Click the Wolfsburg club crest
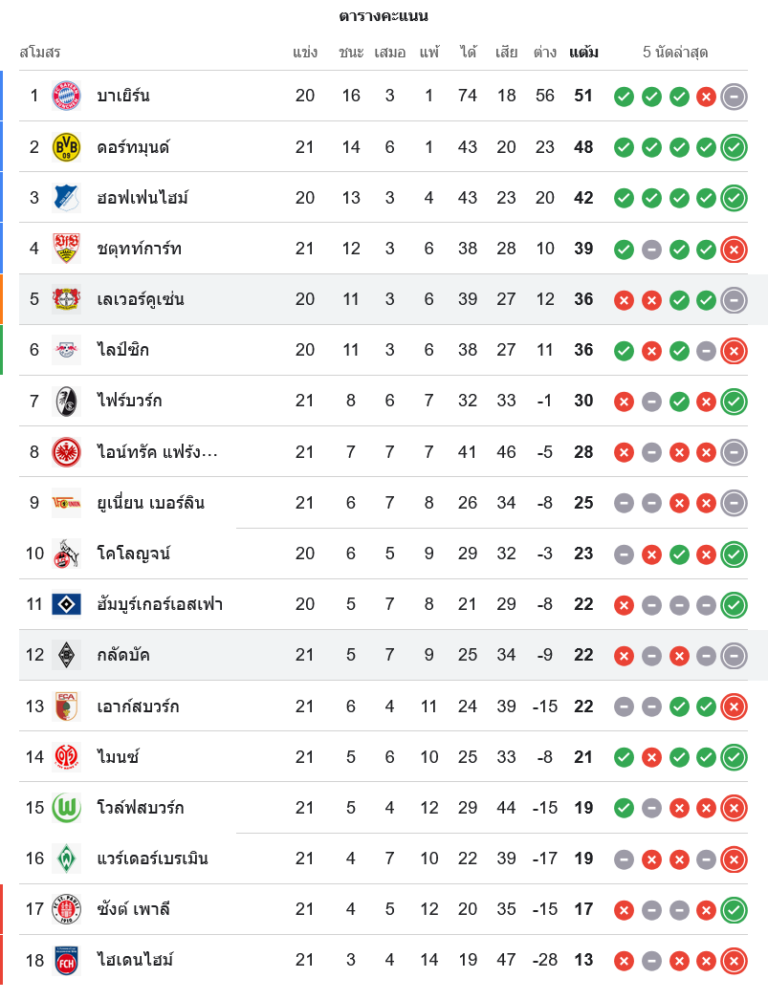The height and width of the screenshot is (1000, 768). pos(66,808)
